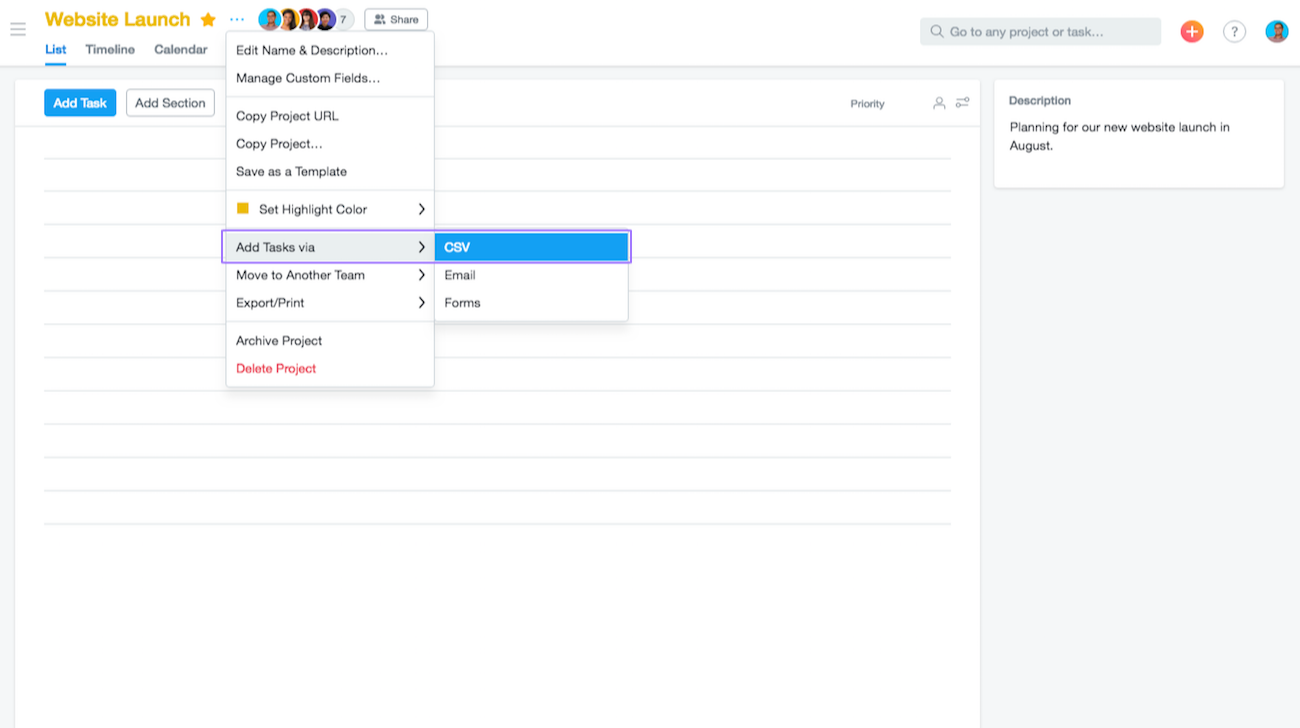
Task: Open the help question mark icon
Action: click(x=1234, y=32)
